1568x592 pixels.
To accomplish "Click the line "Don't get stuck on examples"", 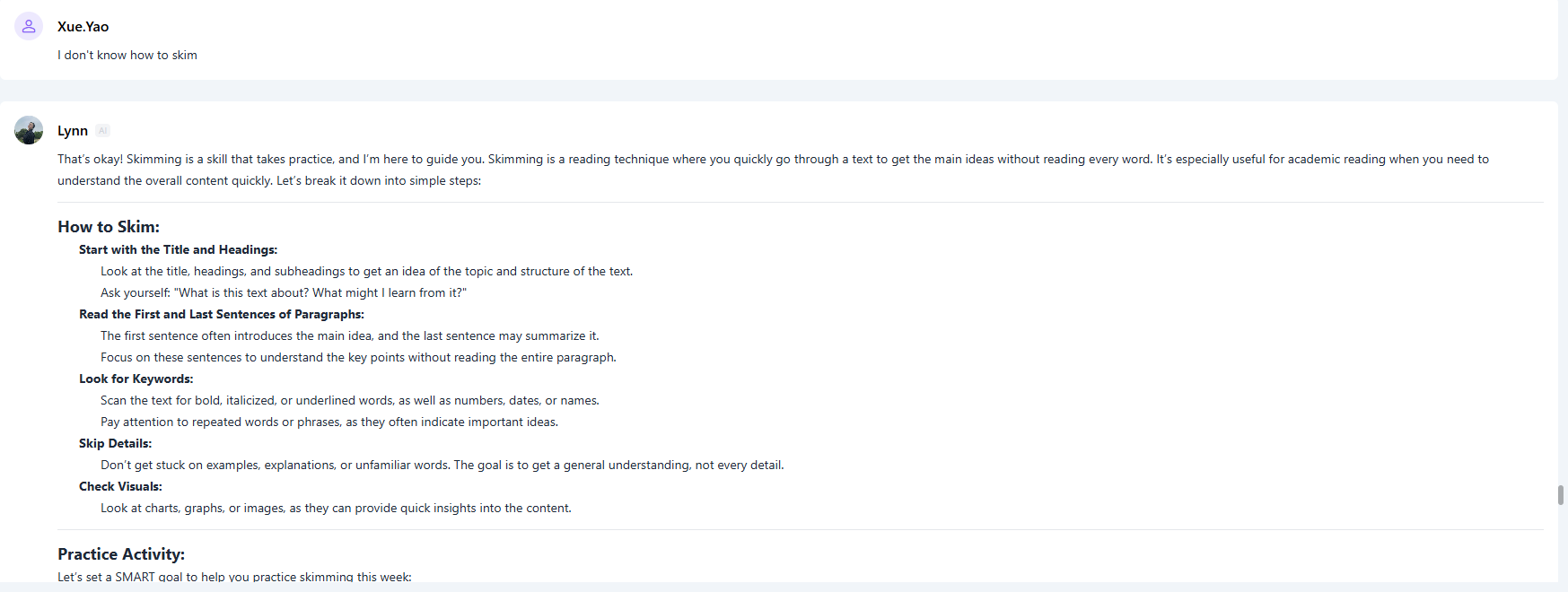I will [x=442, y=466].
